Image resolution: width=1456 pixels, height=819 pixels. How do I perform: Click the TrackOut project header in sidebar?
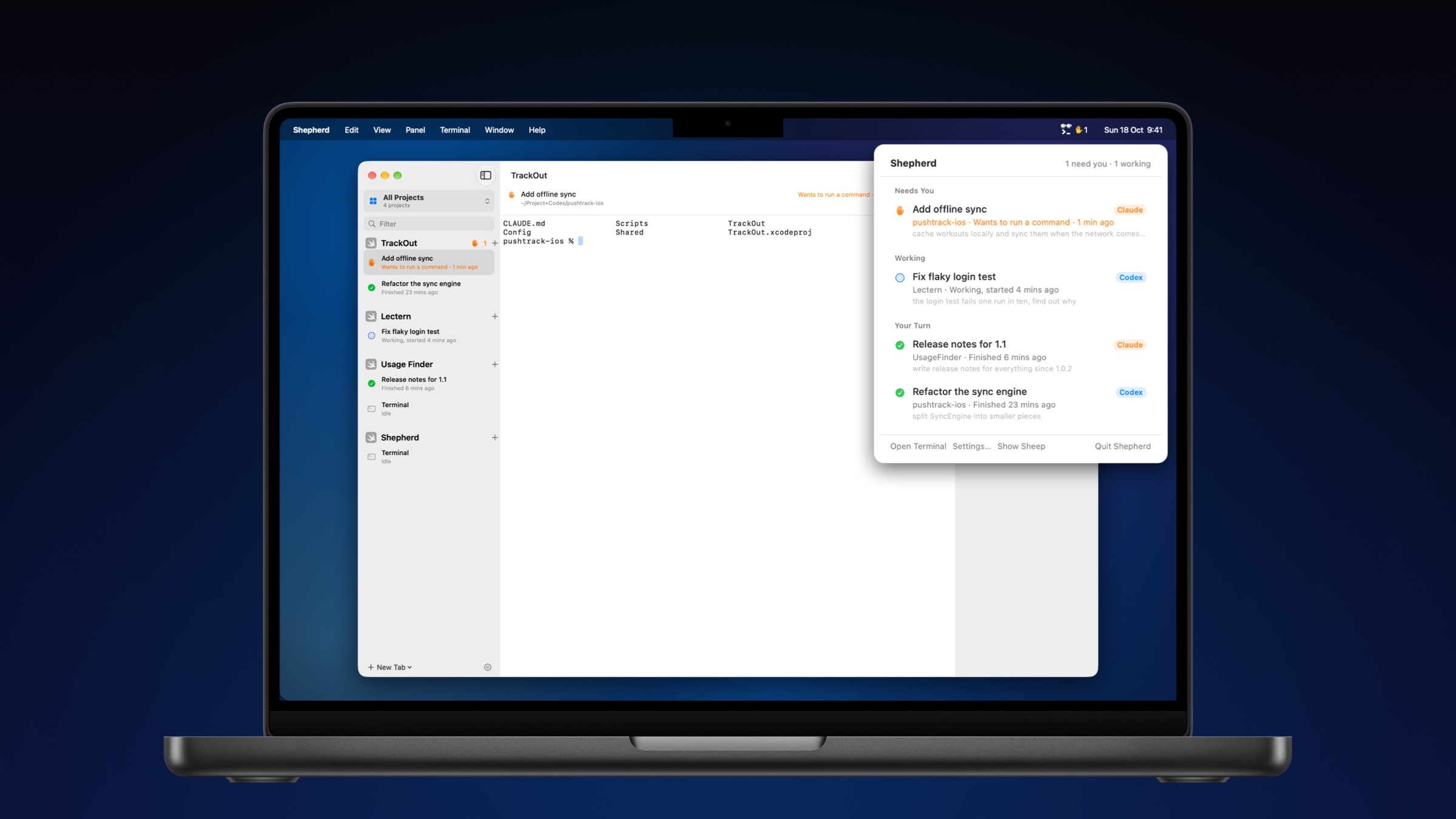coord(399,243)
